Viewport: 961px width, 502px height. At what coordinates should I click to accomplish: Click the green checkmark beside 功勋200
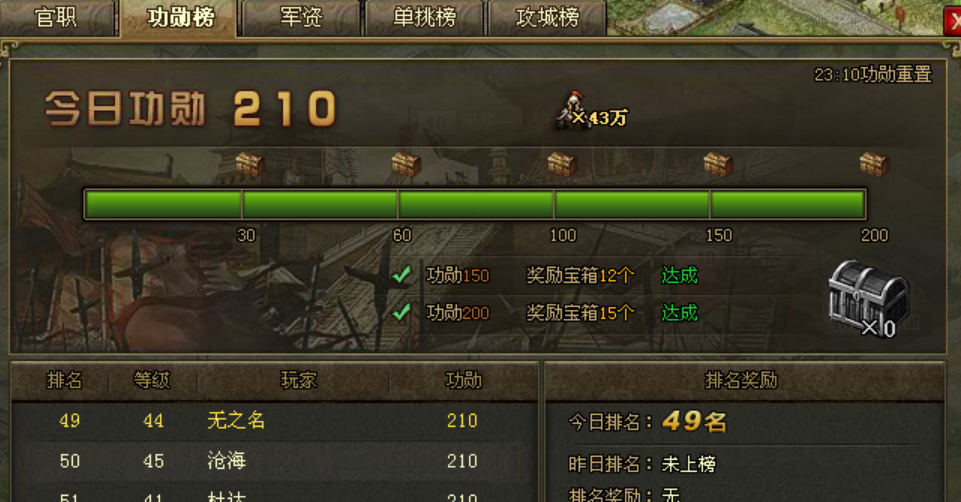pos(401,313)
